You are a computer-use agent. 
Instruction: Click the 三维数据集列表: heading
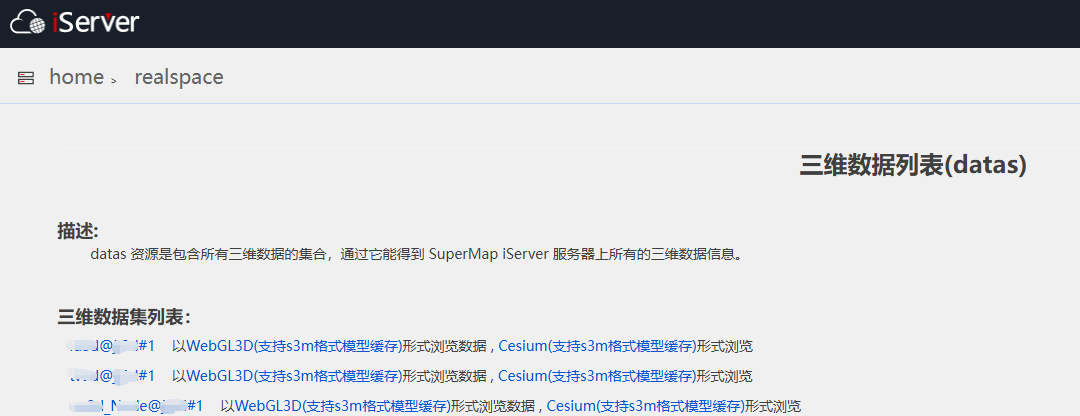coord(124,317)
